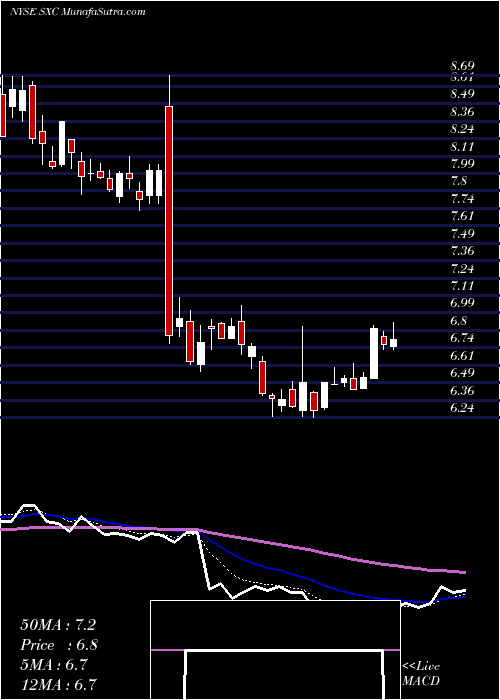Click the tall white candle rising to 6.74
500x700 pixels.
pos(374,353)
